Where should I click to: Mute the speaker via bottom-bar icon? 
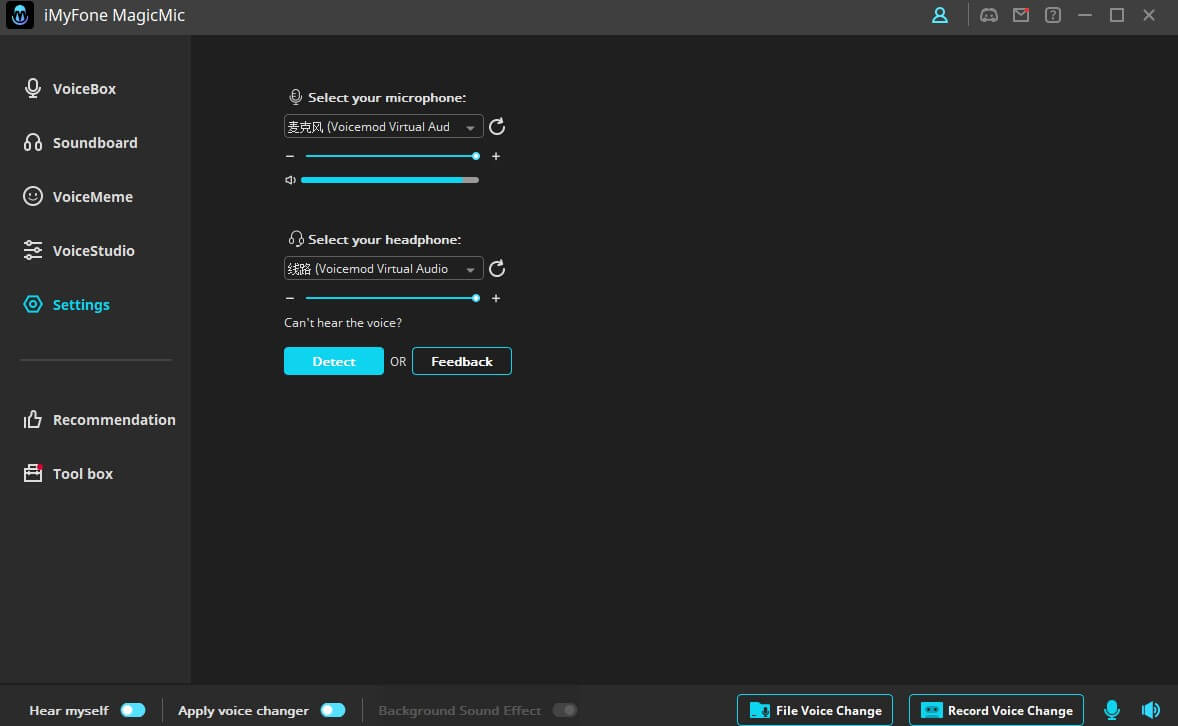tap(1151, 709)
